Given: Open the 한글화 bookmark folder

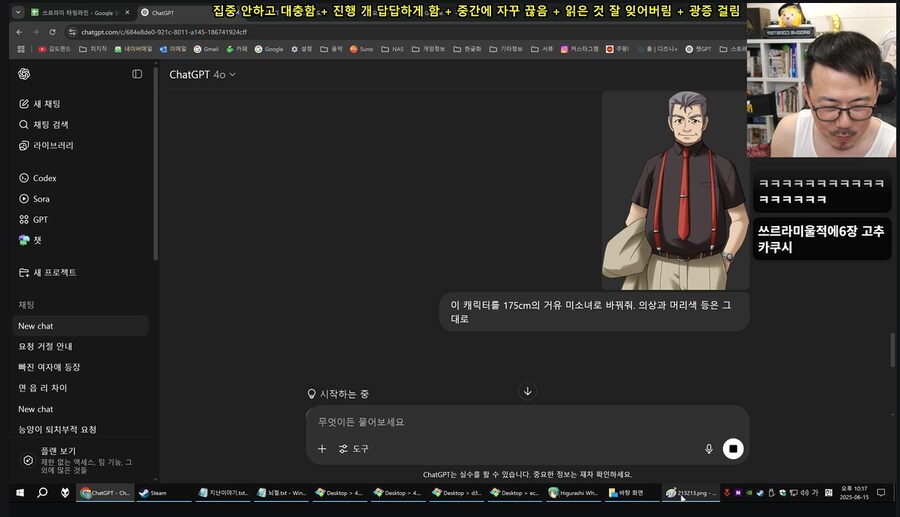Looking at the screenshot, I should [x=467, y=49].
